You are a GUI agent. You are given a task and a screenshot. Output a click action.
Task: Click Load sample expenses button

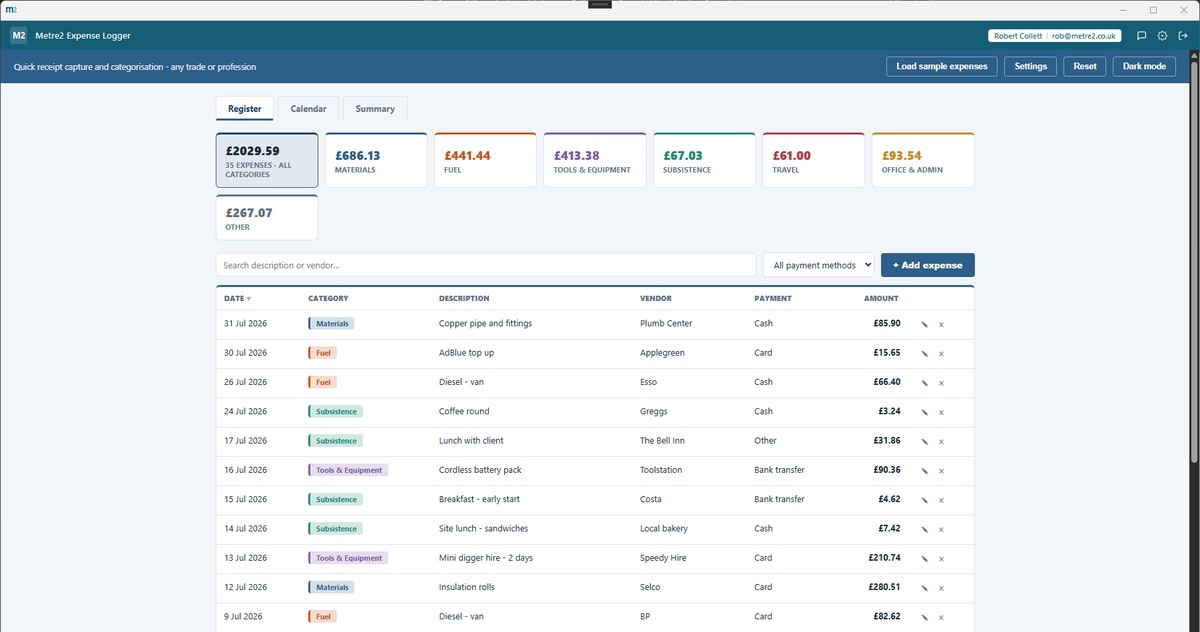point(942,66)
